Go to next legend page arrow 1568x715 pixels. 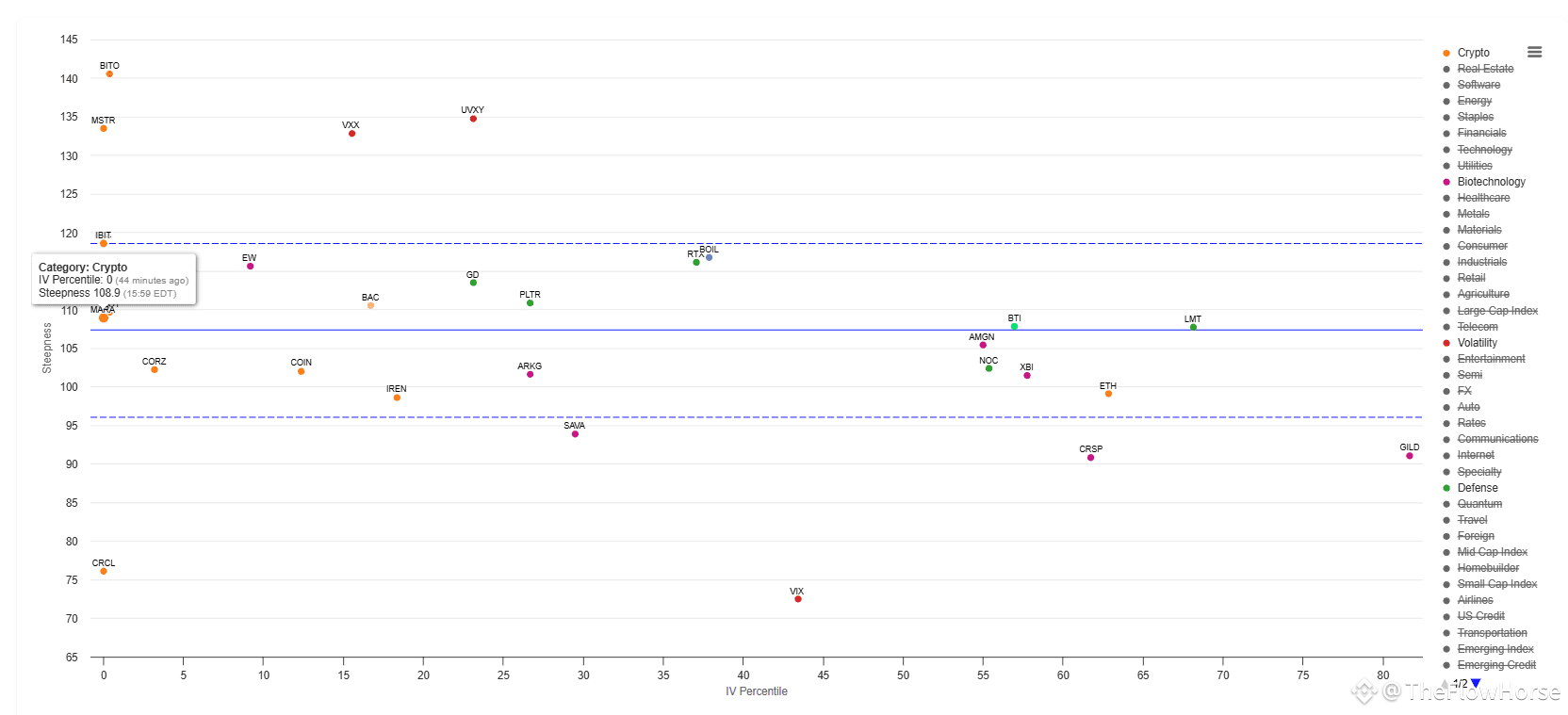click(1476, 683)
